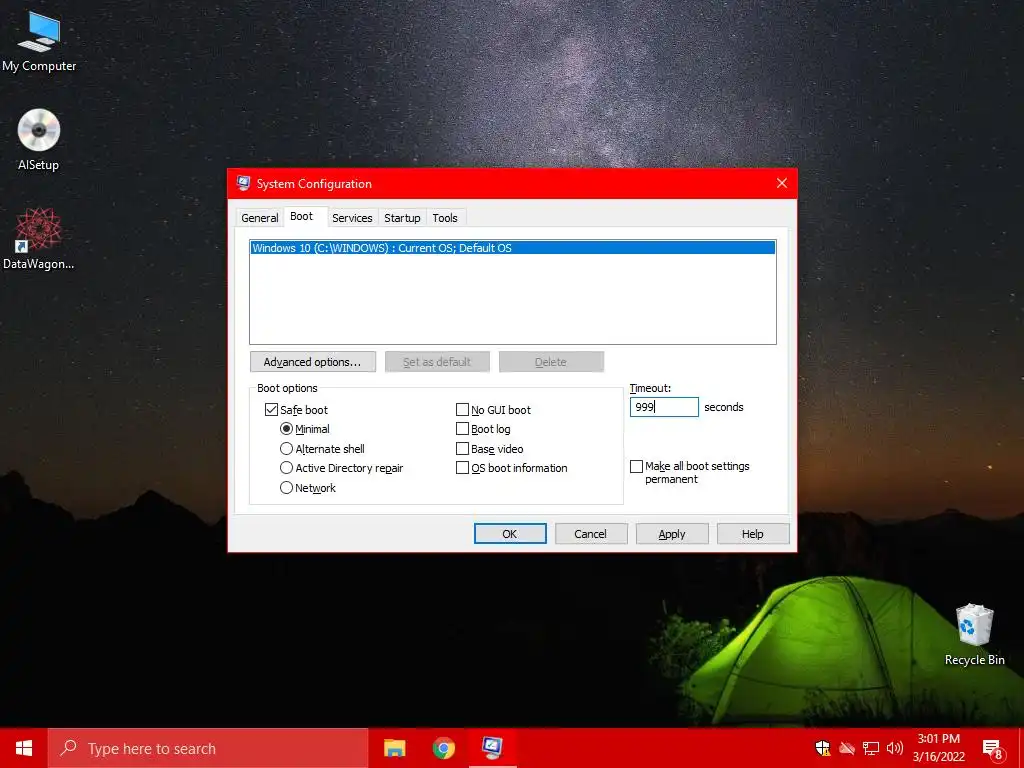Image resolution: width=1024 pixels, height=768 pixels.
Task: Enable No GUI boot checkbox
Action: point(462,409)
